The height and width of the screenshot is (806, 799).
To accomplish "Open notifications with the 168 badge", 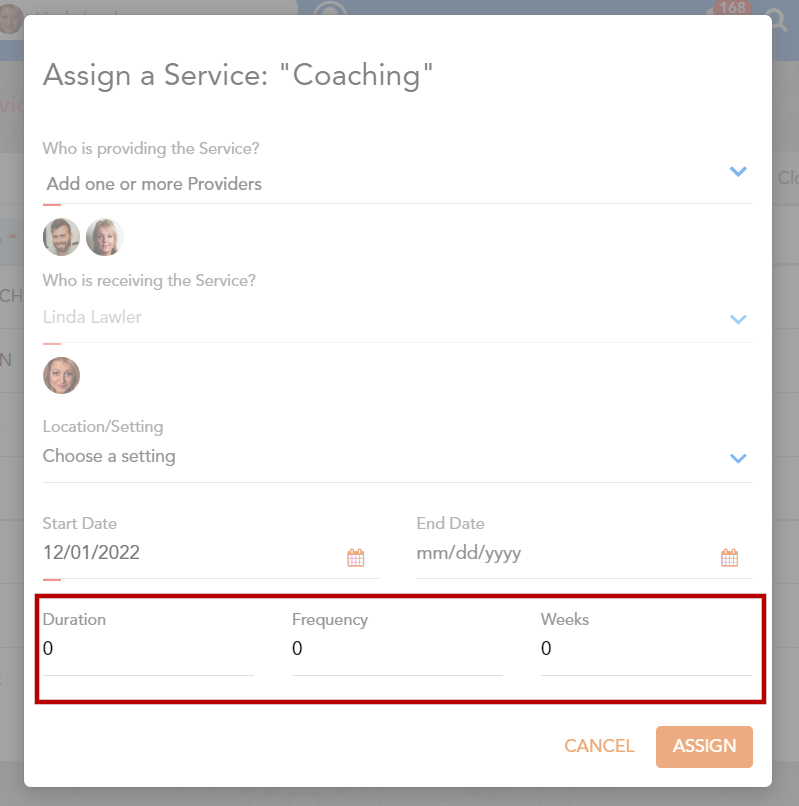I will [732, 10].
